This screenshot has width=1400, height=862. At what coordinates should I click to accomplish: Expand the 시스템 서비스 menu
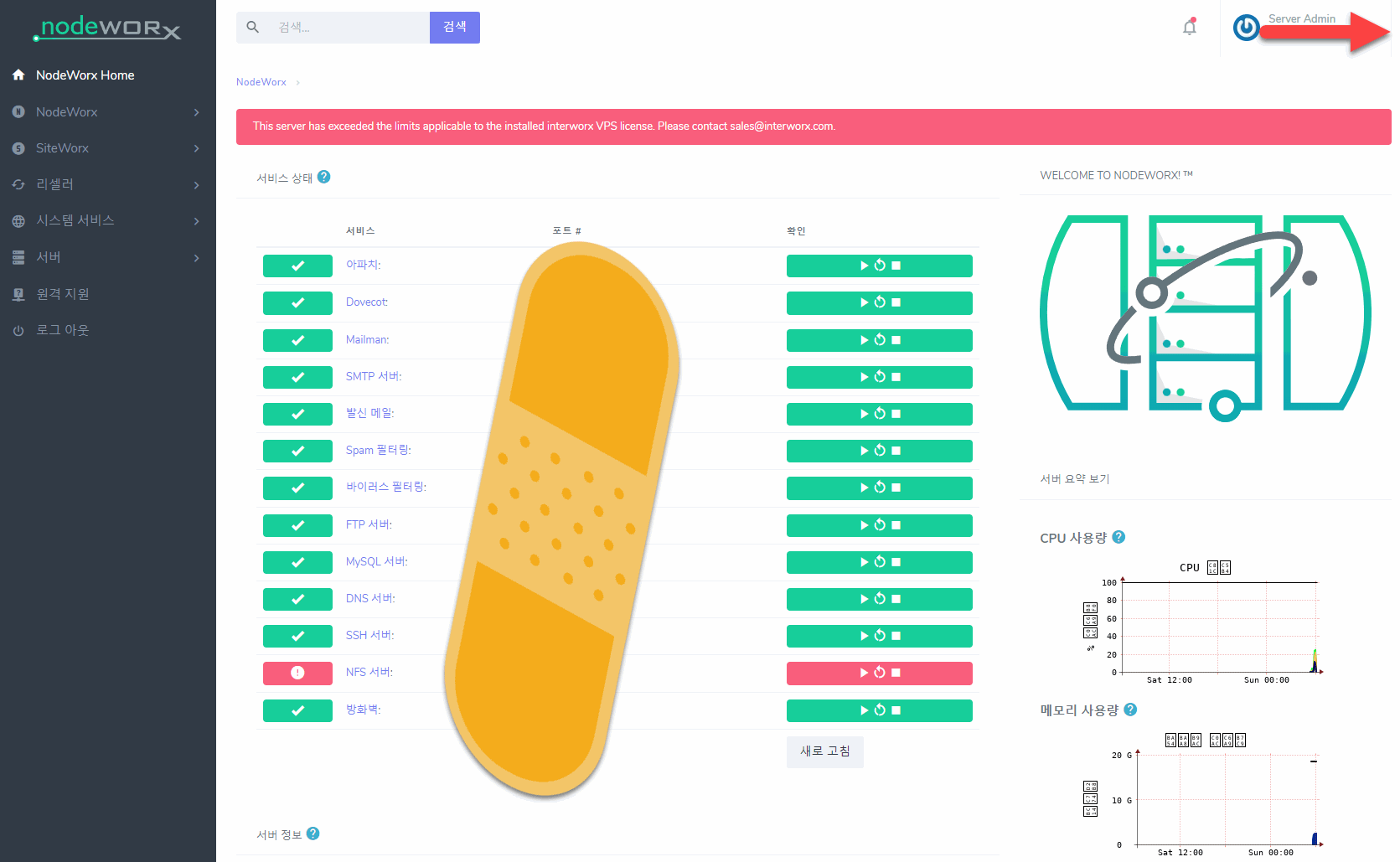(x=107, y=220)
